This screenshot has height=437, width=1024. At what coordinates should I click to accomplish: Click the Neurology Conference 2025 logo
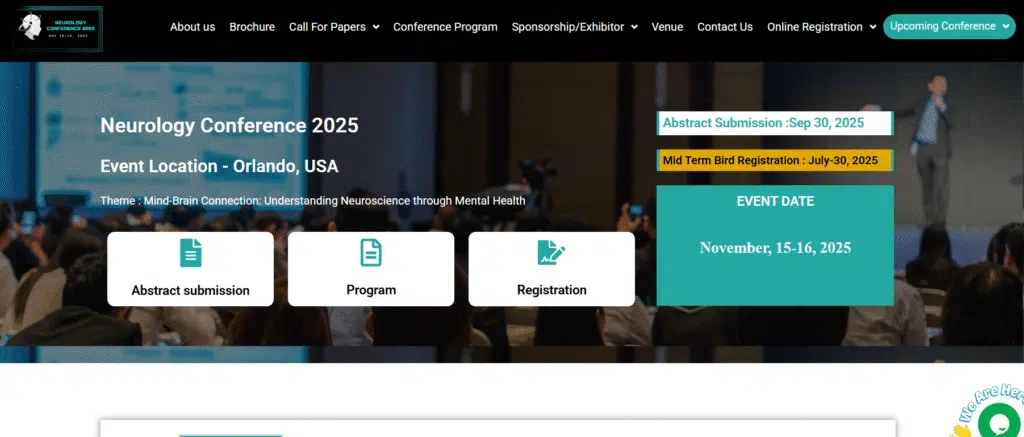(58, 27)
